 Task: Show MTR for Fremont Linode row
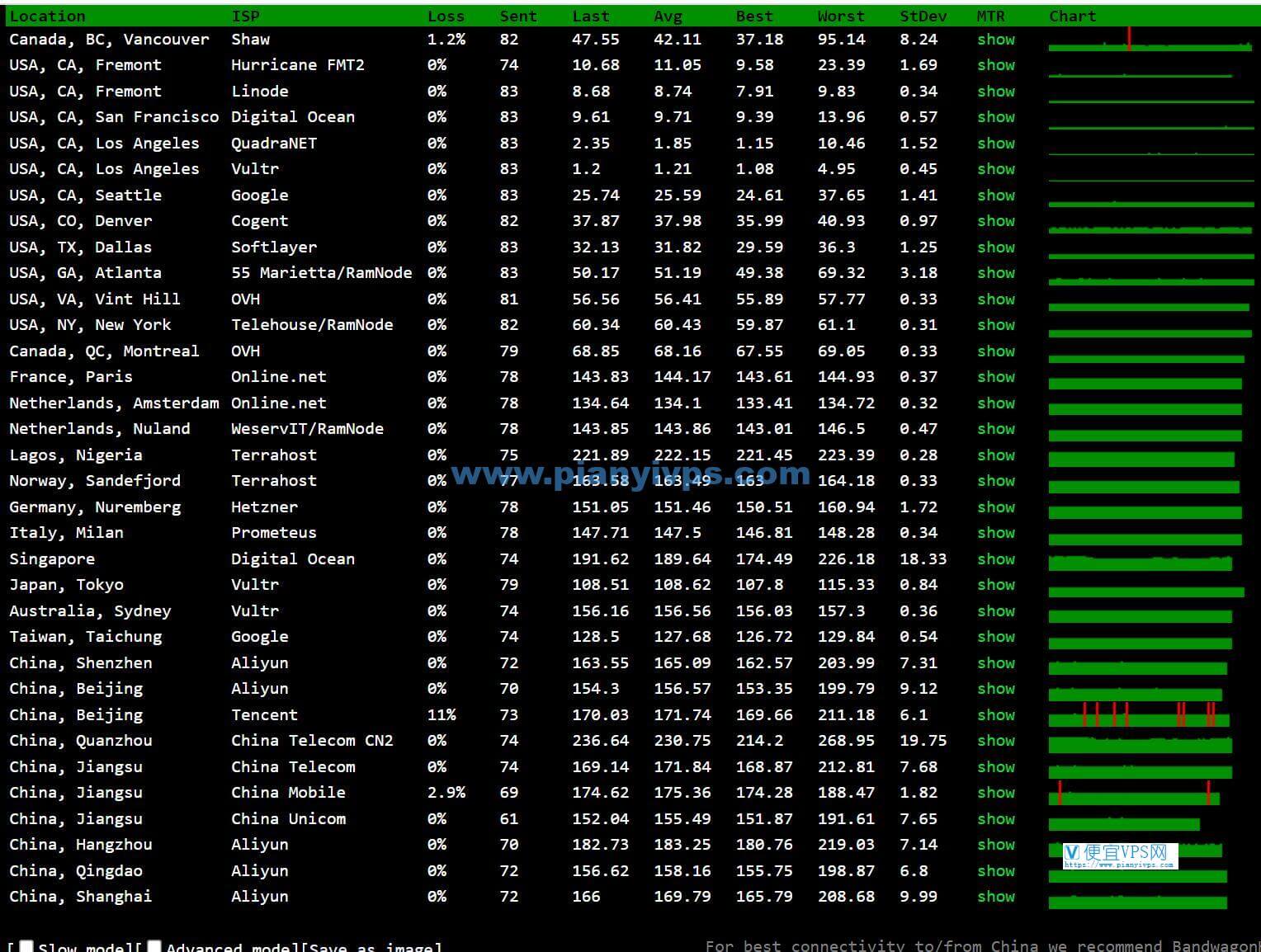pos(996,92)
